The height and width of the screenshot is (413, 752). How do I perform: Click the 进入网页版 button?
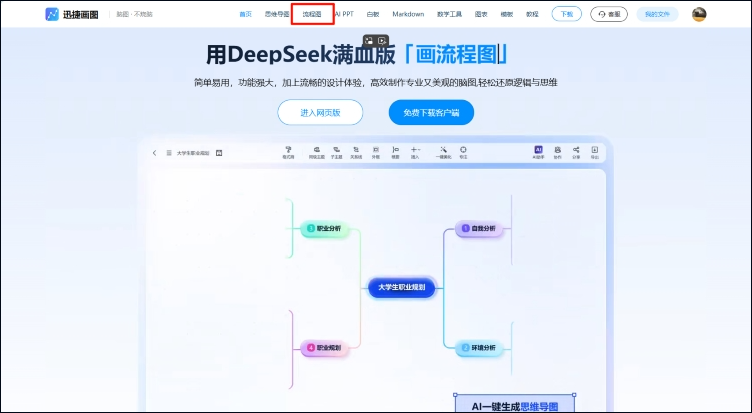[x=320, y=113]
